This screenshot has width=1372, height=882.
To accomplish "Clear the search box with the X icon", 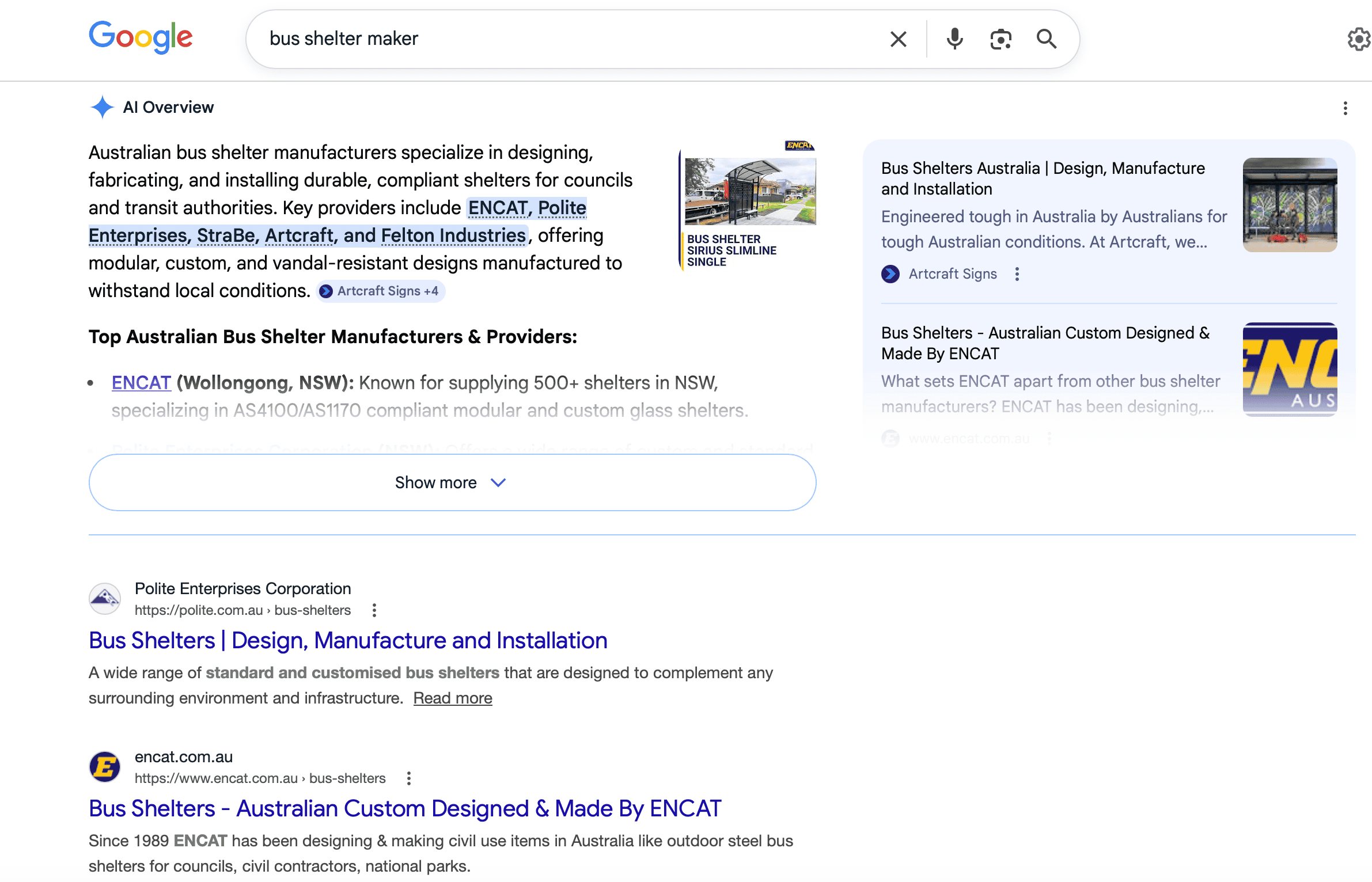I will pos(898,39).
